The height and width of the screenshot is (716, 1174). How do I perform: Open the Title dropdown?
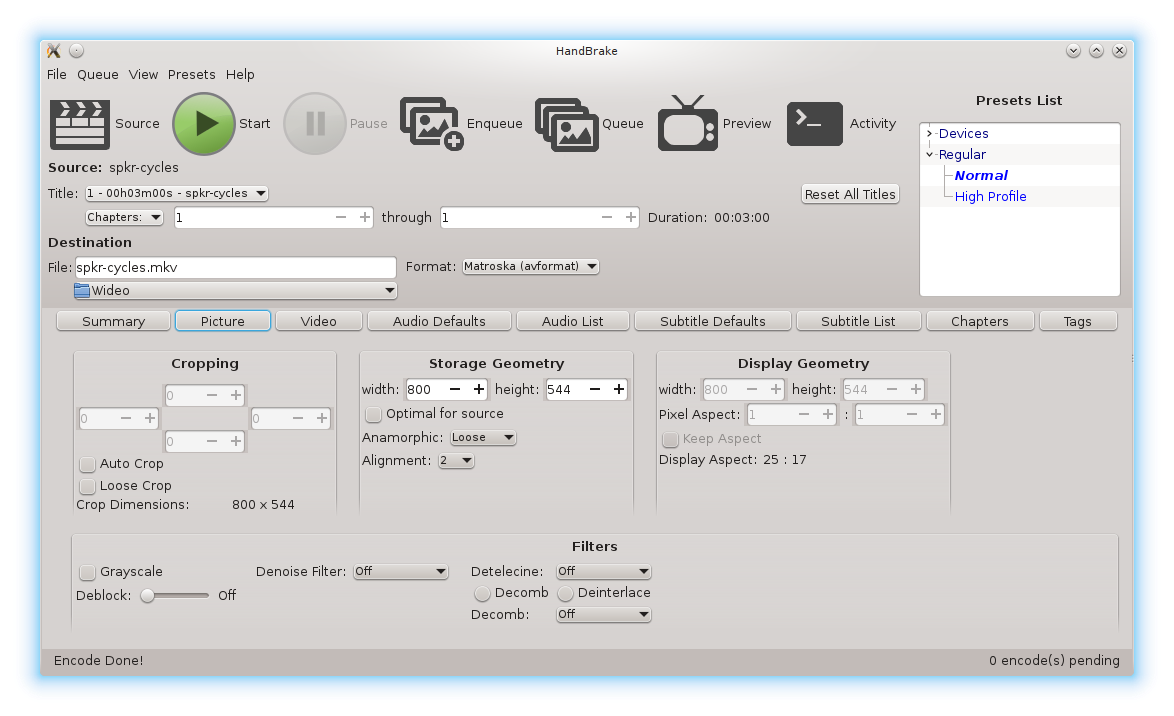(177, 193)
